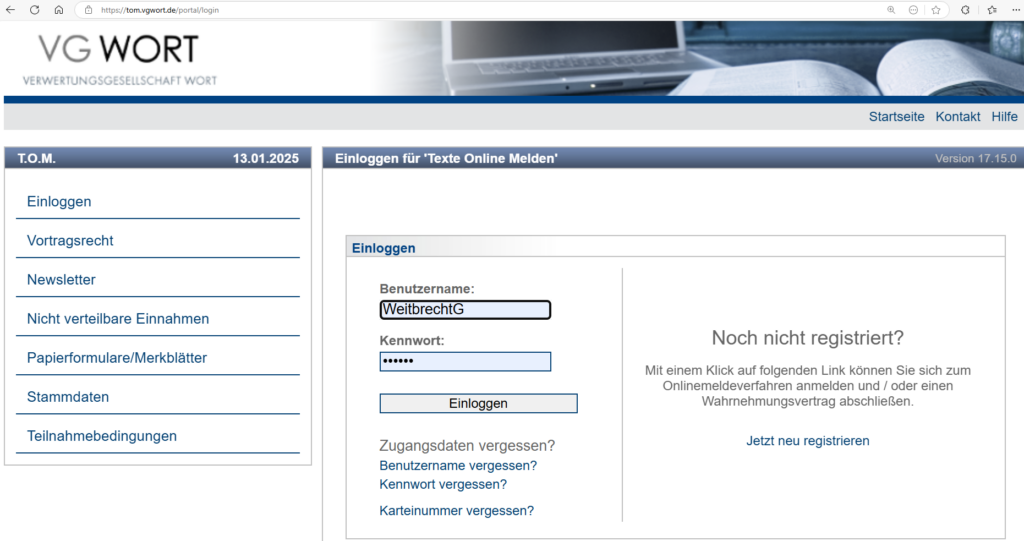Viewport: 1024px width, 541px height.
Task: Open the browser settings three-dot menu
Action: (1014, 9)
